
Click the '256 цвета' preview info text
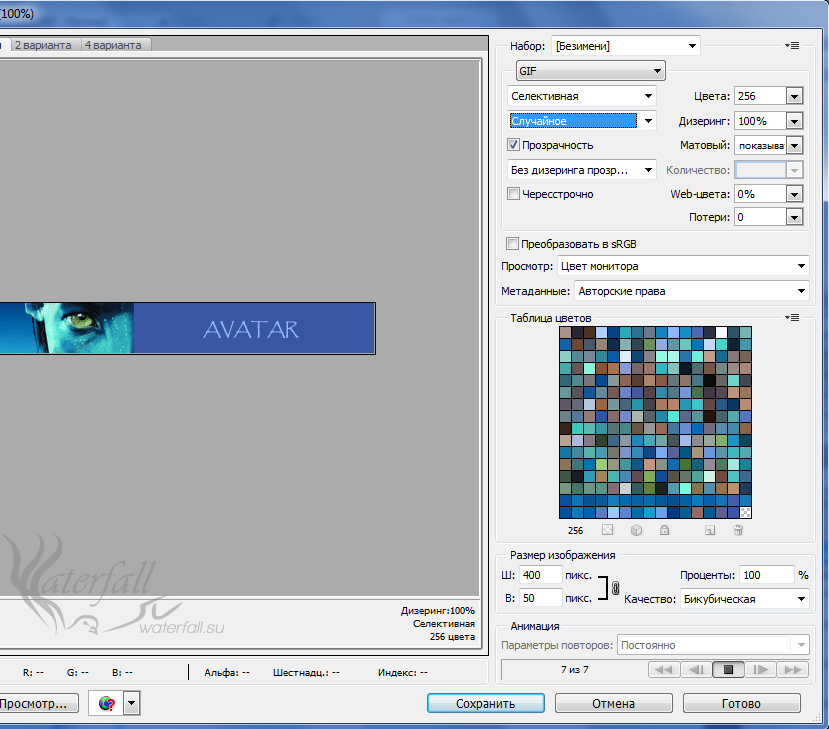(x=452, y=637)
